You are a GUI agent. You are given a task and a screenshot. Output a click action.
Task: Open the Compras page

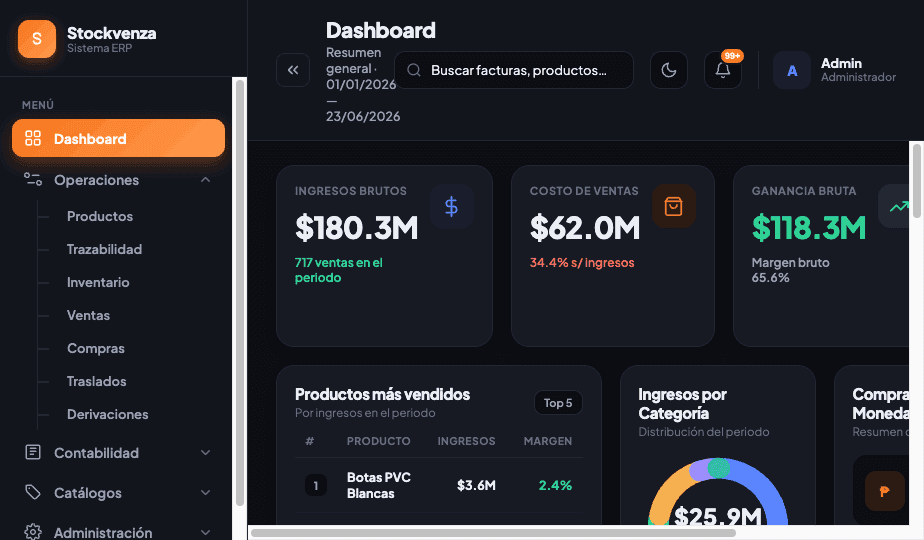tap(95, 348)
